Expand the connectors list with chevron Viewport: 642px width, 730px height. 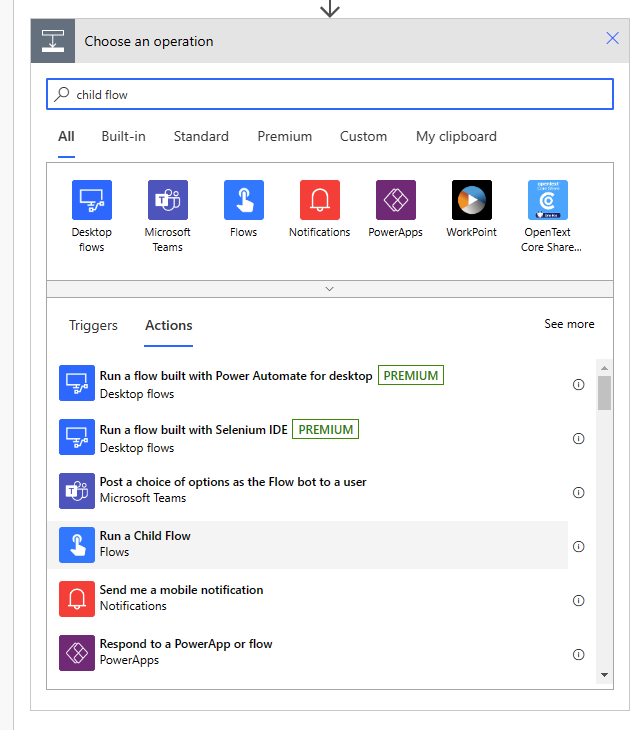(x=330, y=289)
